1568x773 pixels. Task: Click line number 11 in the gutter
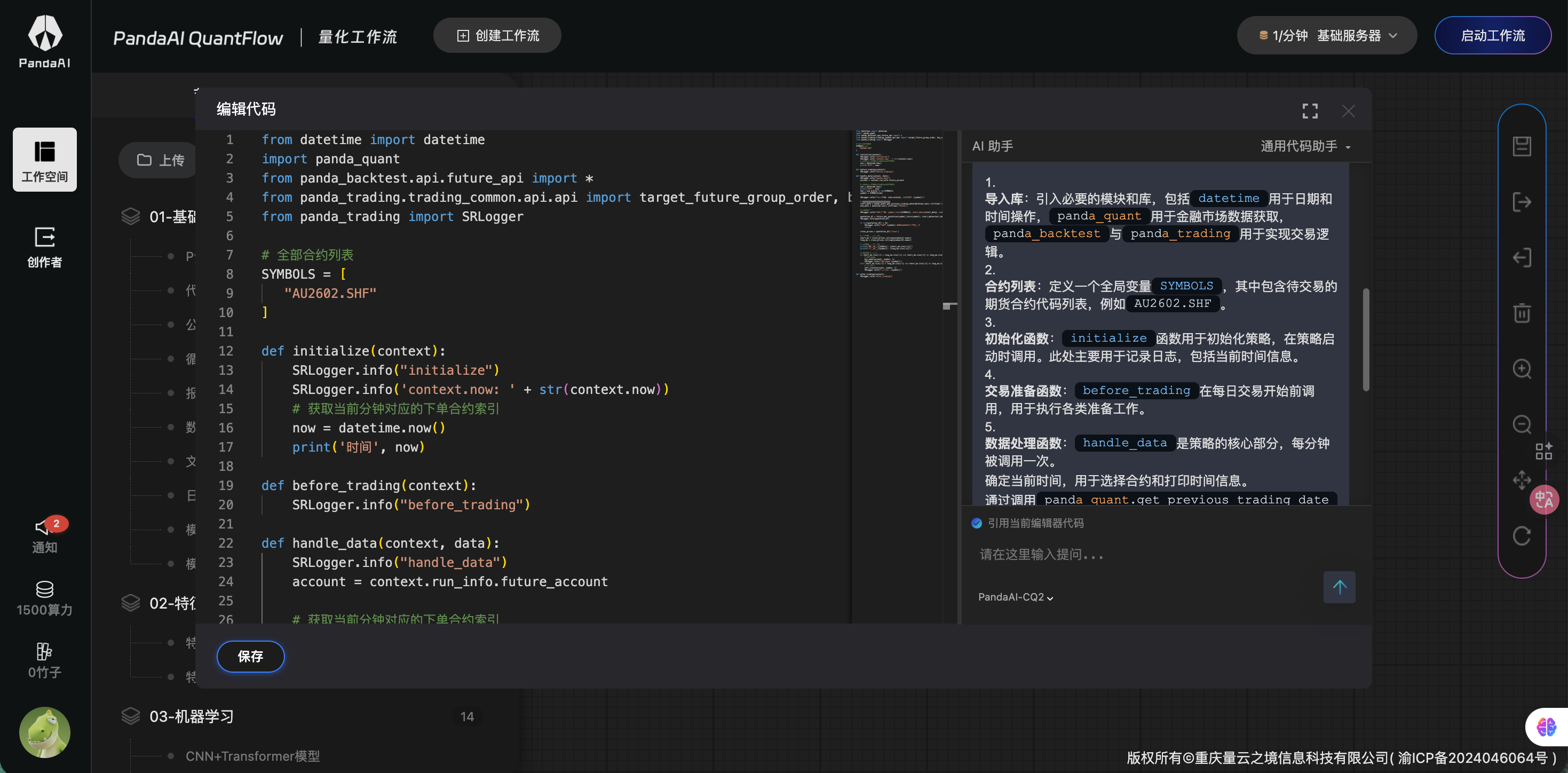[226, 332]
